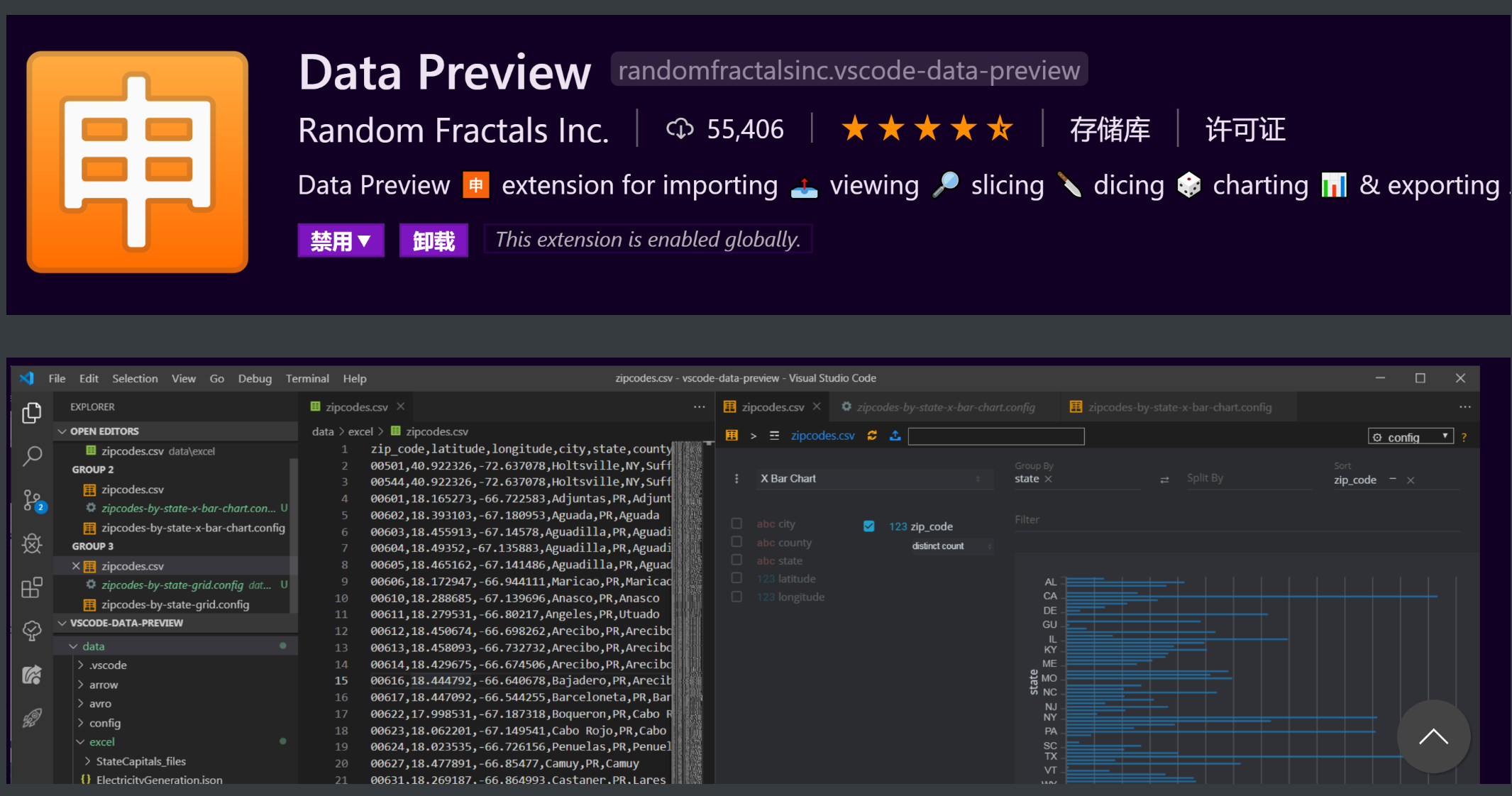Open the Terminal menu
The image size is (1512, 796).
[307, 378]
